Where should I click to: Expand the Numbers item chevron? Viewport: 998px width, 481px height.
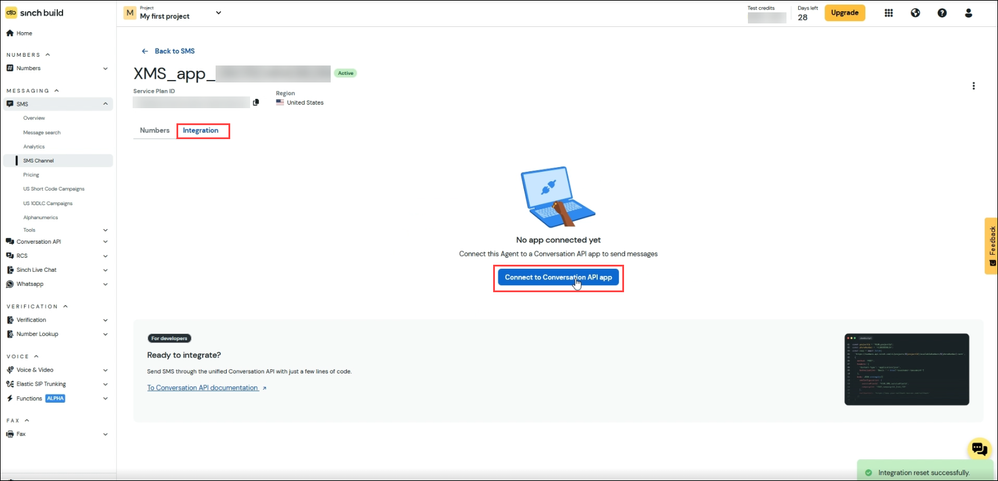[x=106, y=68]
